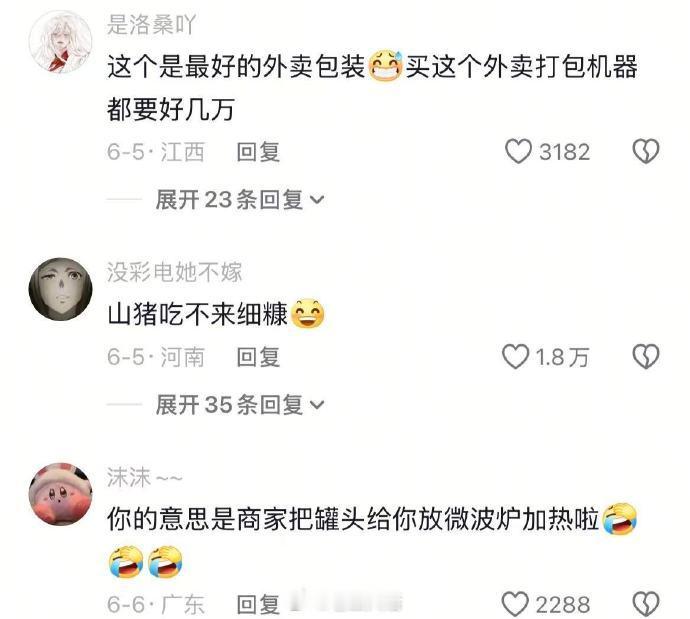Like the comment by 沫沫~~
The height and width of the screenshot is (619, 690).
click(x=515, y=604)
